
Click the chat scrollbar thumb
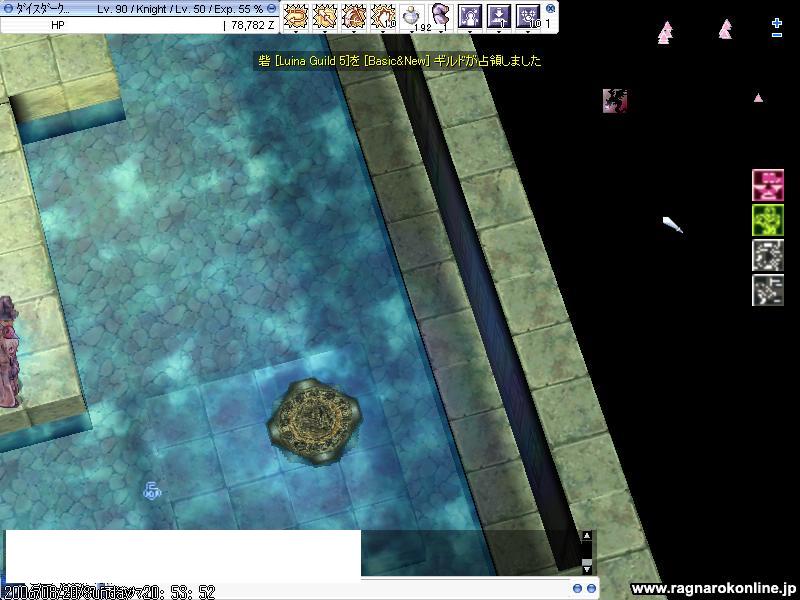[x=587, y=562]
